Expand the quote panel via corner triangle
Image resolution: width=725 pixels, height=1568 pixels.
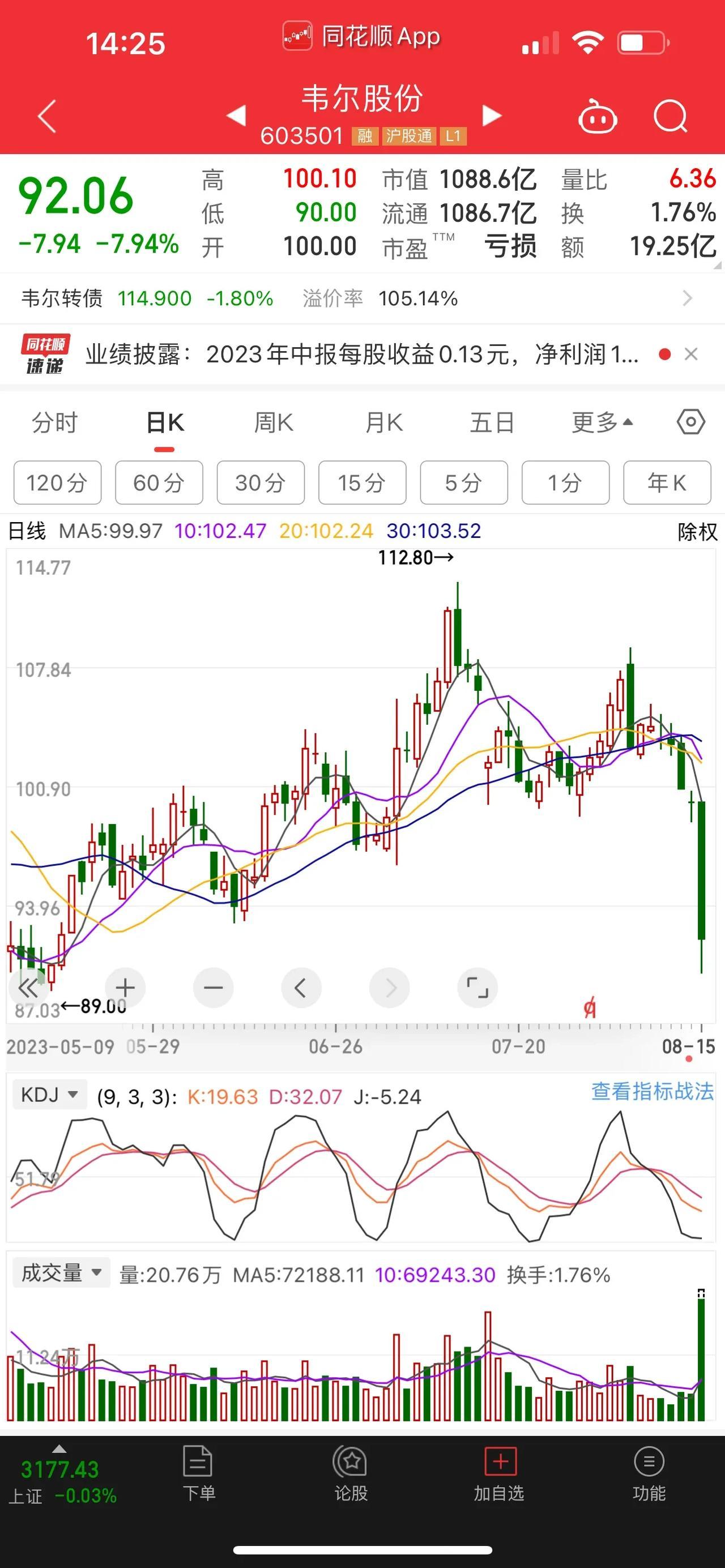pyautogui.click(x=717, y=266)
